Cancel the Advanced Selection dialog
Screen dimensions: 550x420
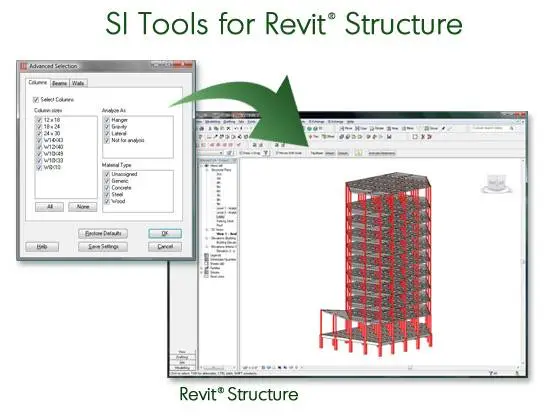click(x=165, y=247)
